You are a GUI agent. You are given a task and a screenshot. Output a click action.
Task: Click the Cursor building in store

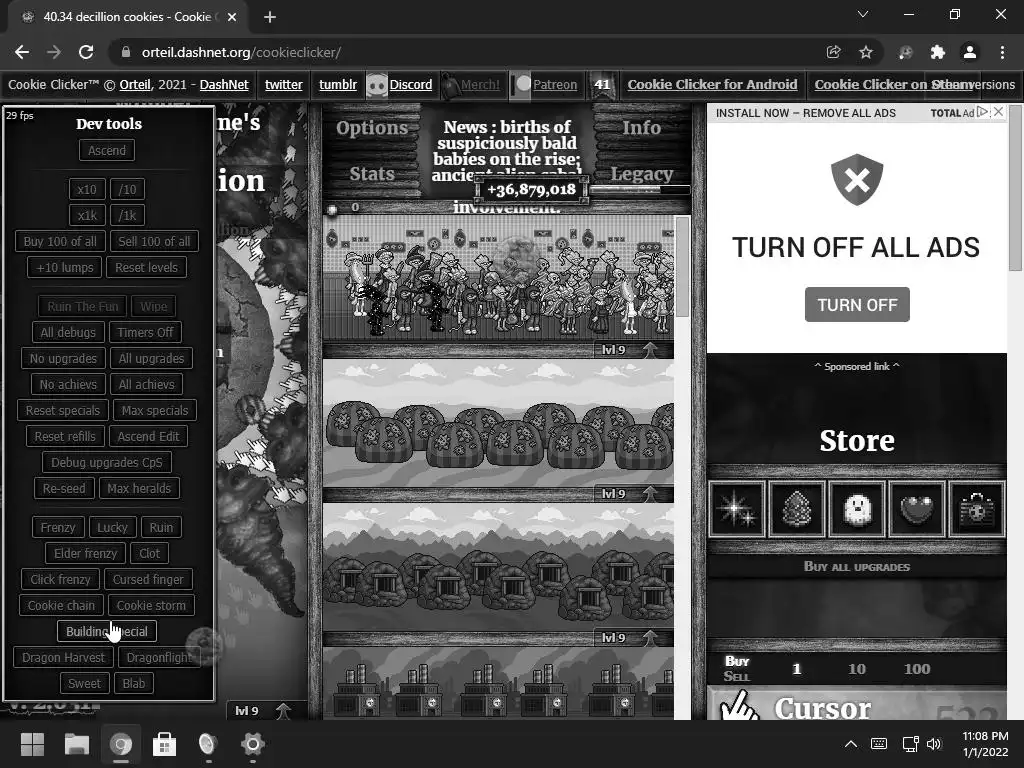pyautogui.click(x=856, y=704)
